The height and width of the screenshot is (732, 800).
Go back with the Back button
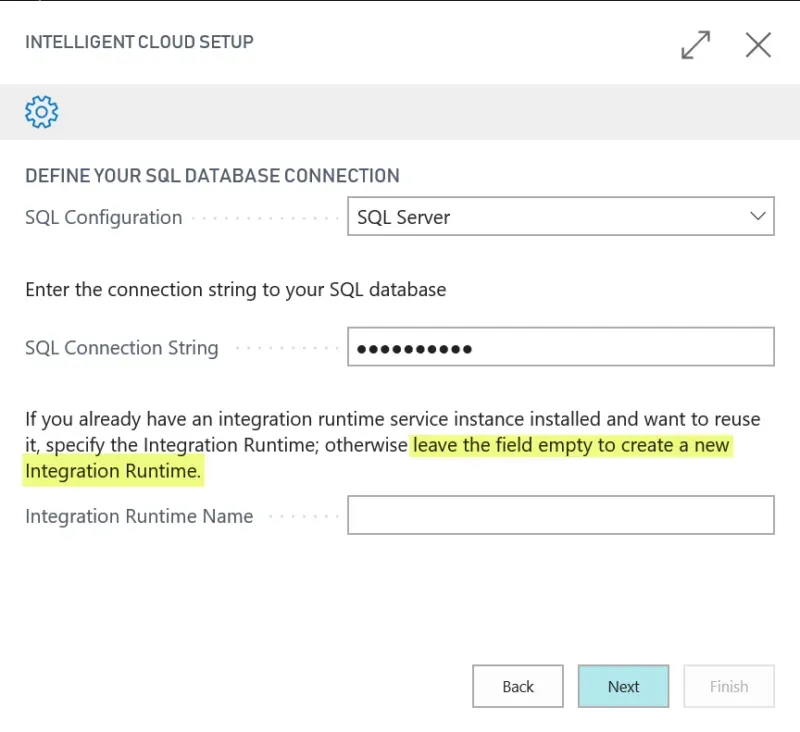518,686
